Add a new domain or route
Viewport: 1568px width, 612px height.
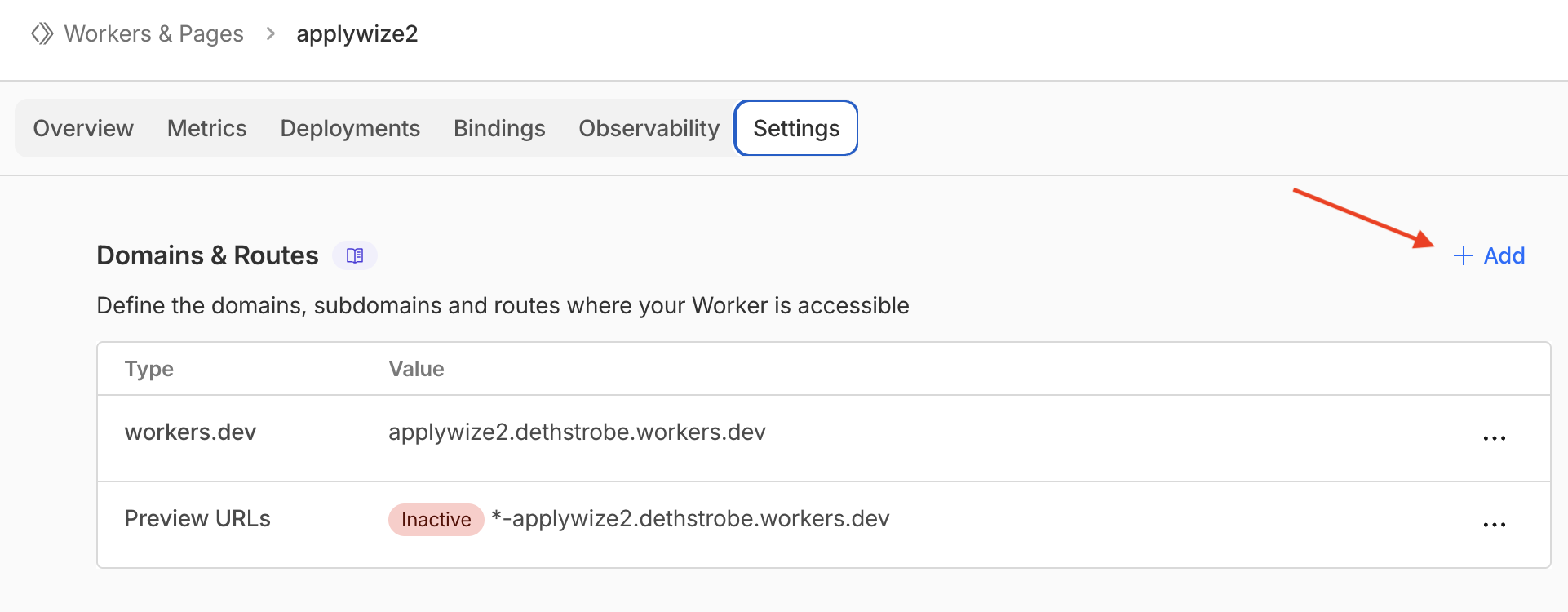click(1489, 255)
